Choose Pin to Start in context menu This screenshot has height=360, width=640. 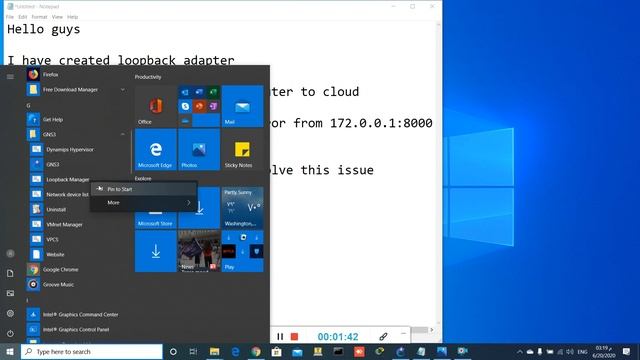click(144, 189)
